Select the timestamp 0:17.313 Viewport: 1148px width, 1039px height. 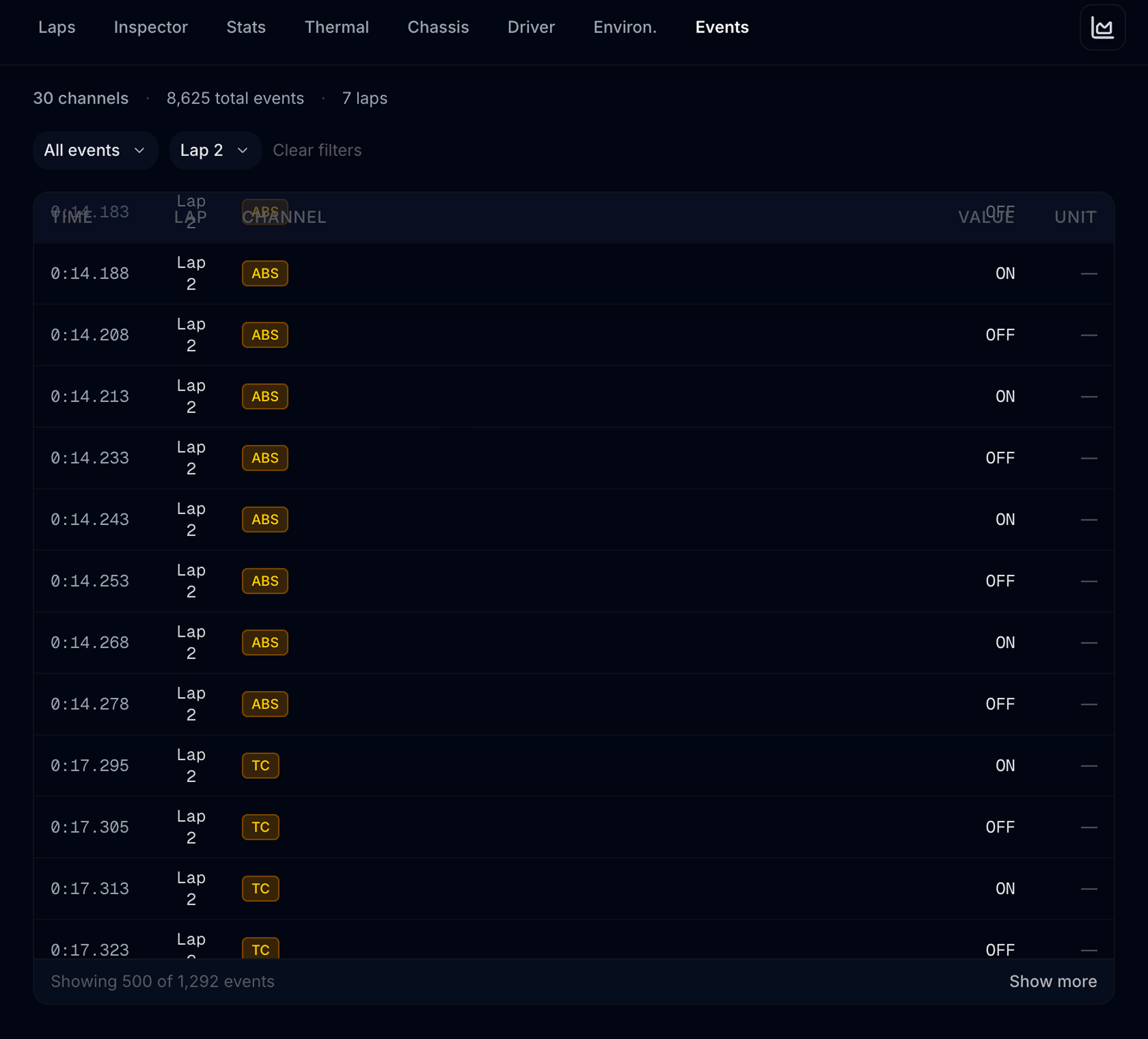tap(90, 888)
